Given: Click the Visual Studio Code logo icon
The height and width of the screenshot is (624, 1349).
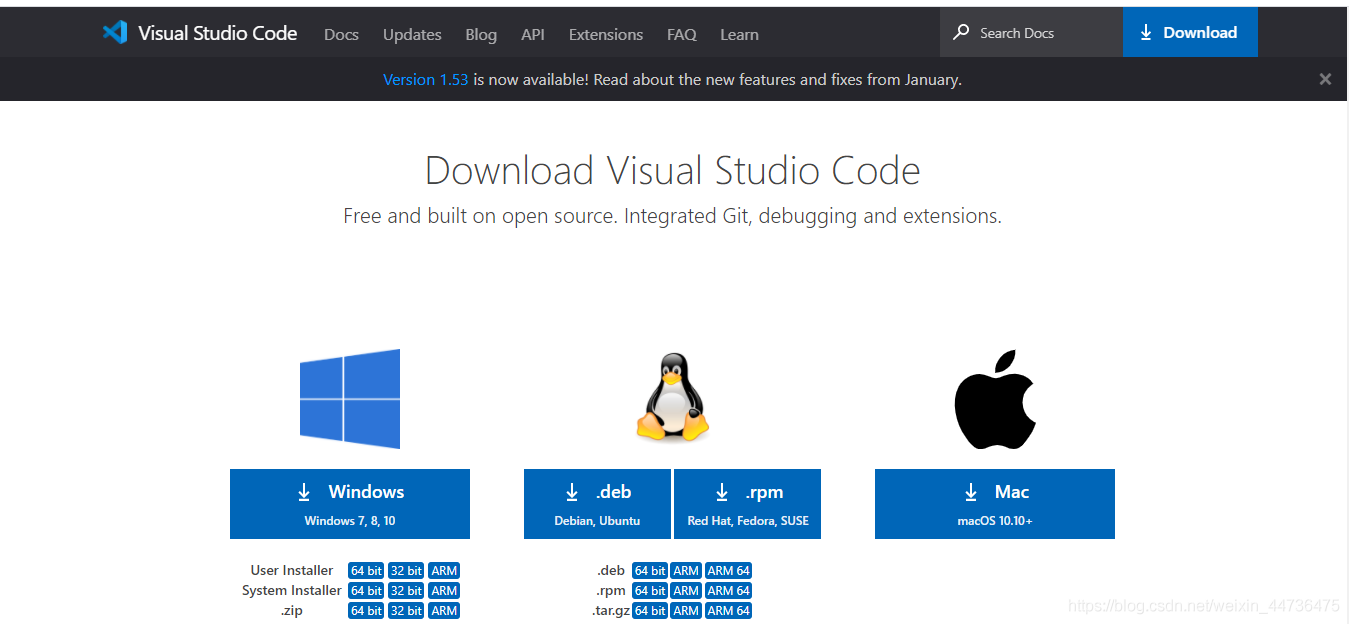Looking at the screenshot, I should (115, 33).
